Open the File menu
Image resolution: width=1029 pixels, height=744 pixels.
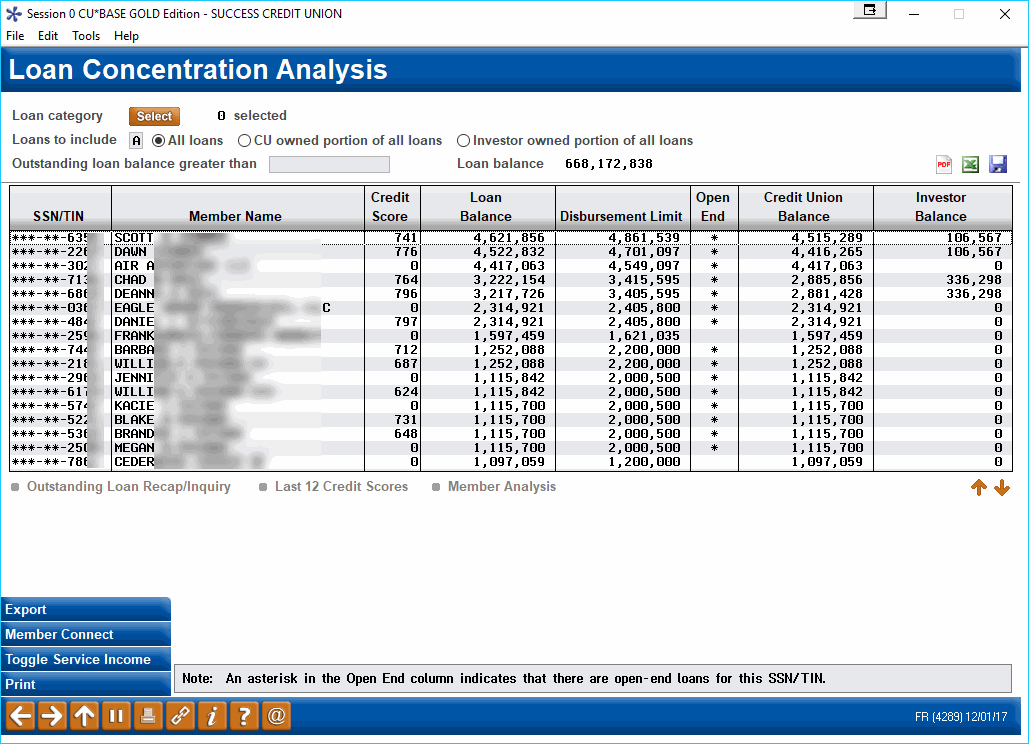(x=15, y=36)
